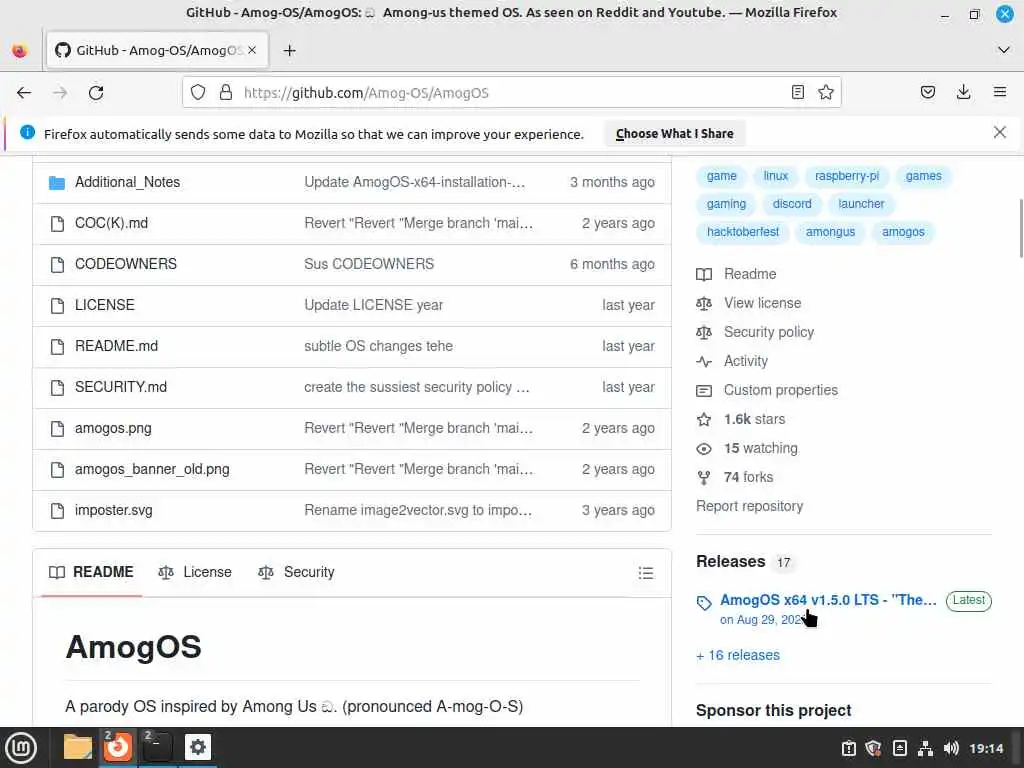Switch to the License tab
The height and width of the screenshot is (768, 1024).
point(195,572)
